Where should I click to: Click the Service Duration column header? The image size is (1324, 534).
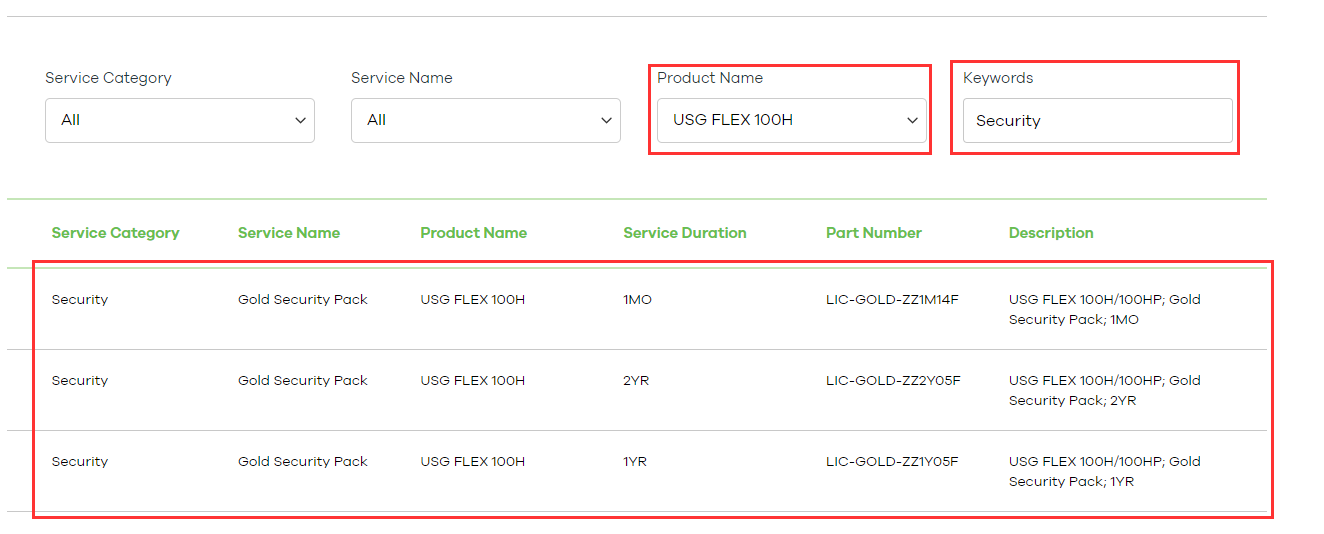click(684, 233)
